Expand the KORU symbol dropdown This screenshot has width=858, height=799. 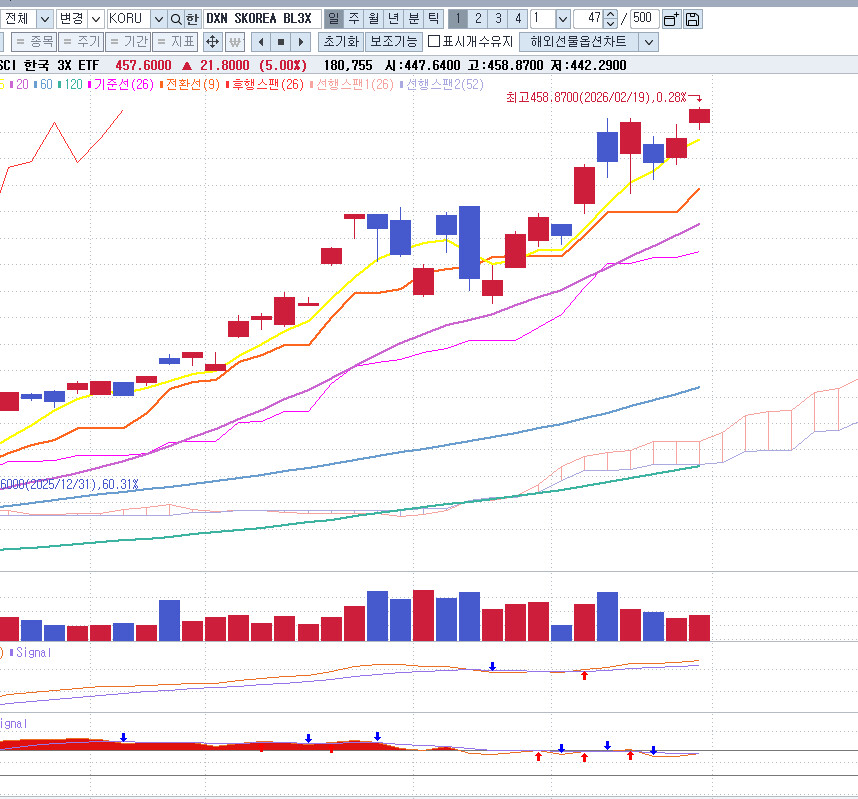[159, 19]
